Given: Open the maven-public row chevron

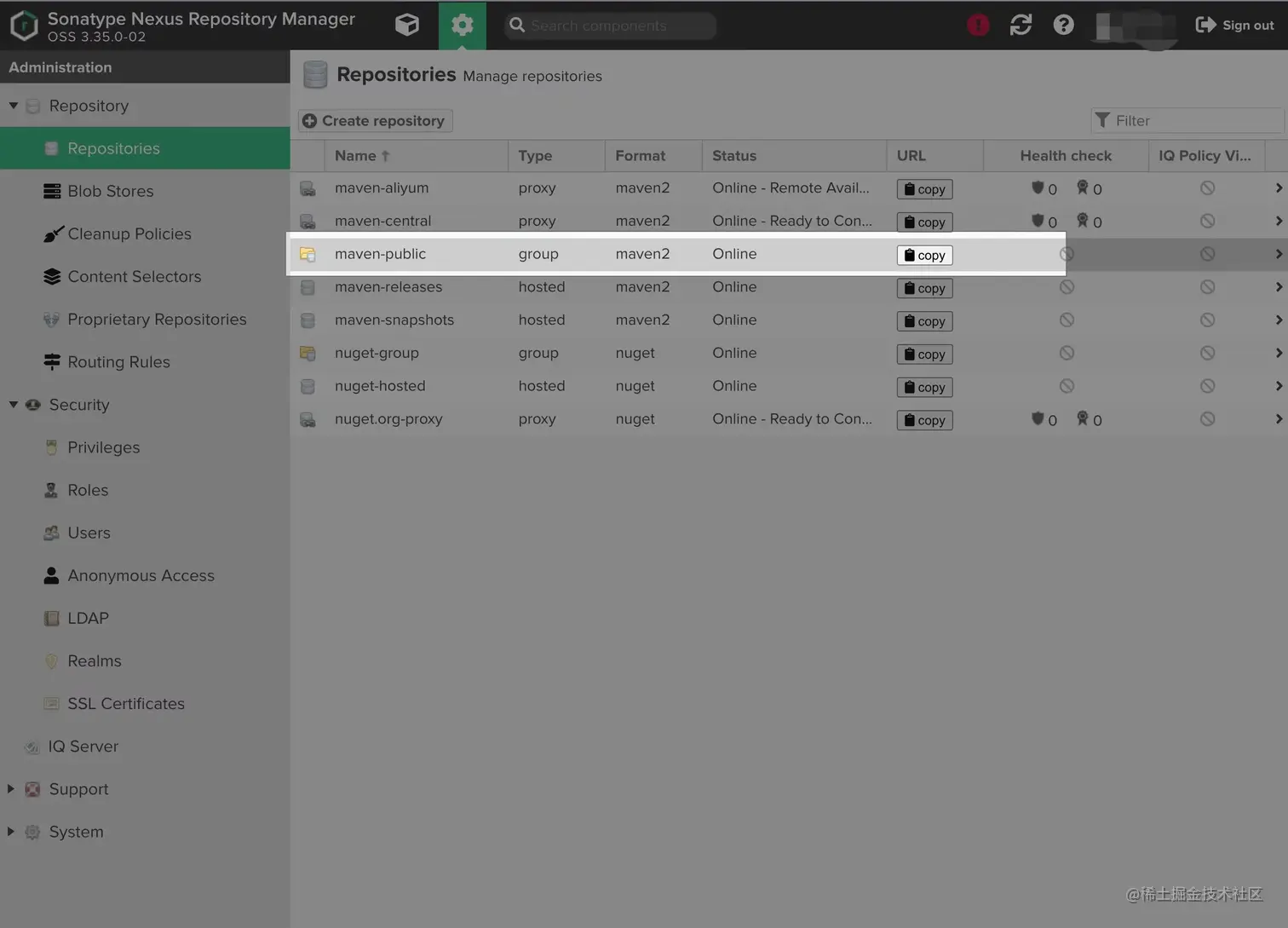Looking at the screenshot, I should click(1279, 254).
